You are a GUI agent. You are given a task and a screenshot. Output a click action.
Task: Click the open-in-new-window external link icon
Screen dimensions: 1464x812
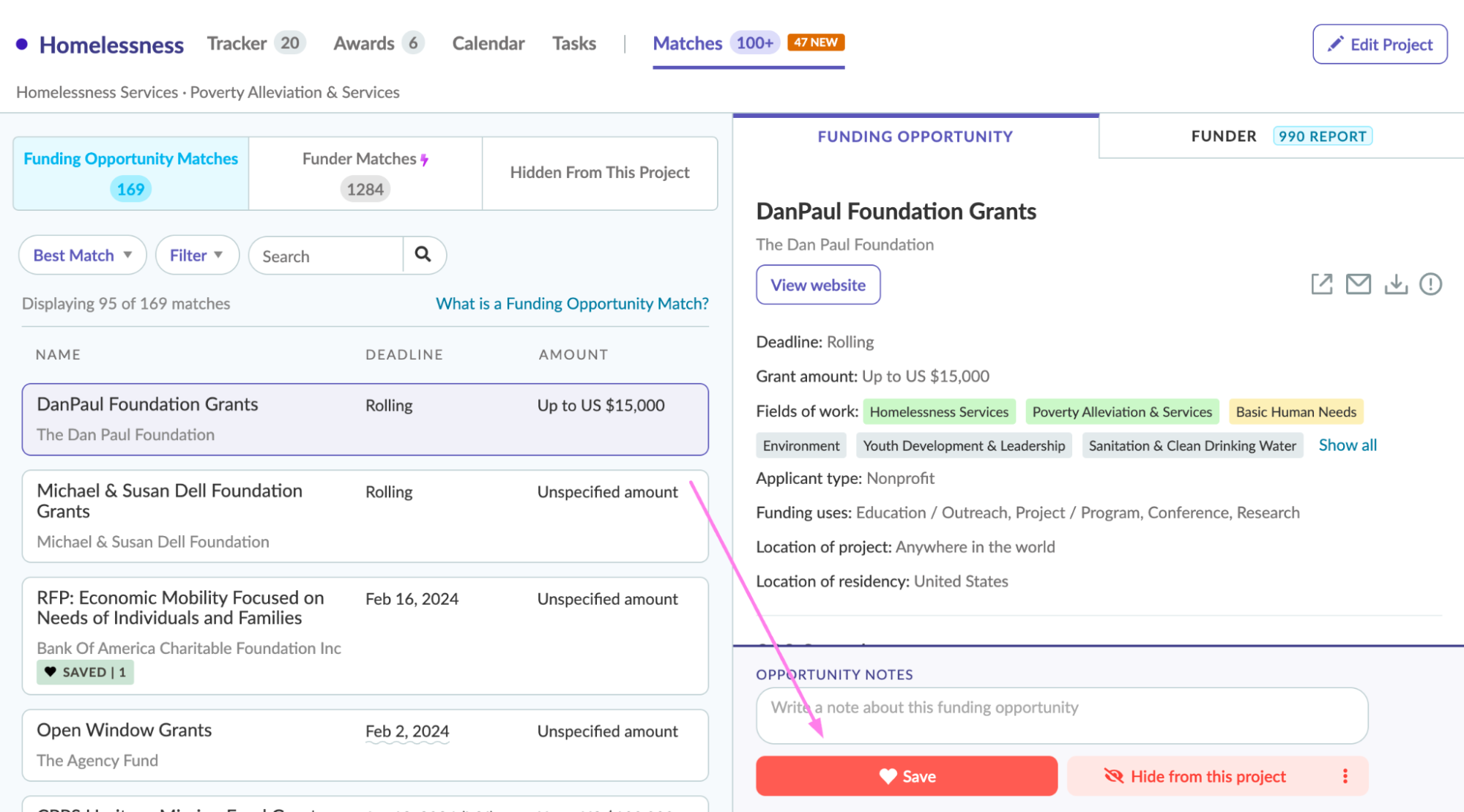click(1321, 284)
